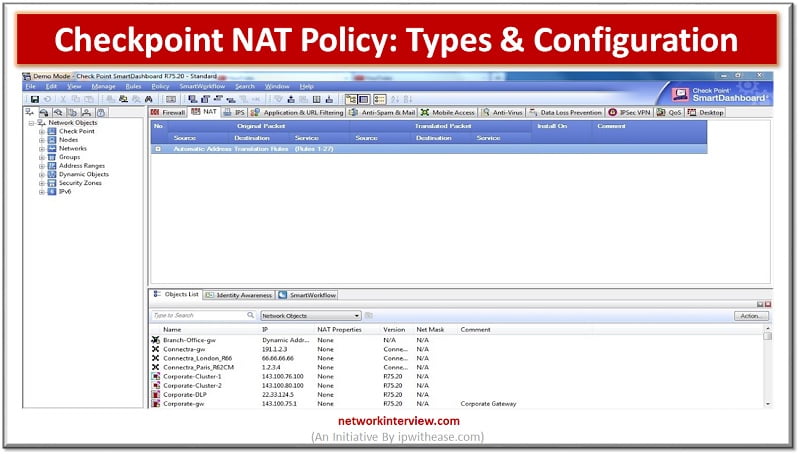The image size is (800, 455).
Task: Open the Policy menu
Action: click(160, 86)
